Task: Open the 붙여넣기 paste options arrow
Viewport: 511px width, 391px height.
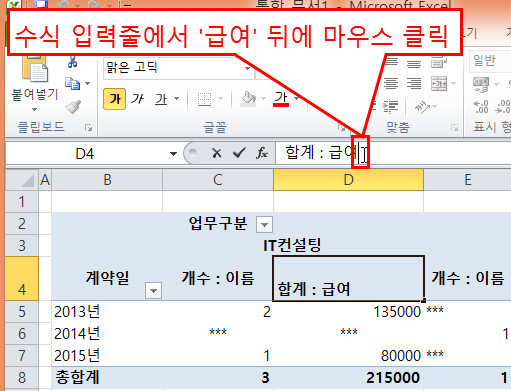Action: click(x=34, y=109)
